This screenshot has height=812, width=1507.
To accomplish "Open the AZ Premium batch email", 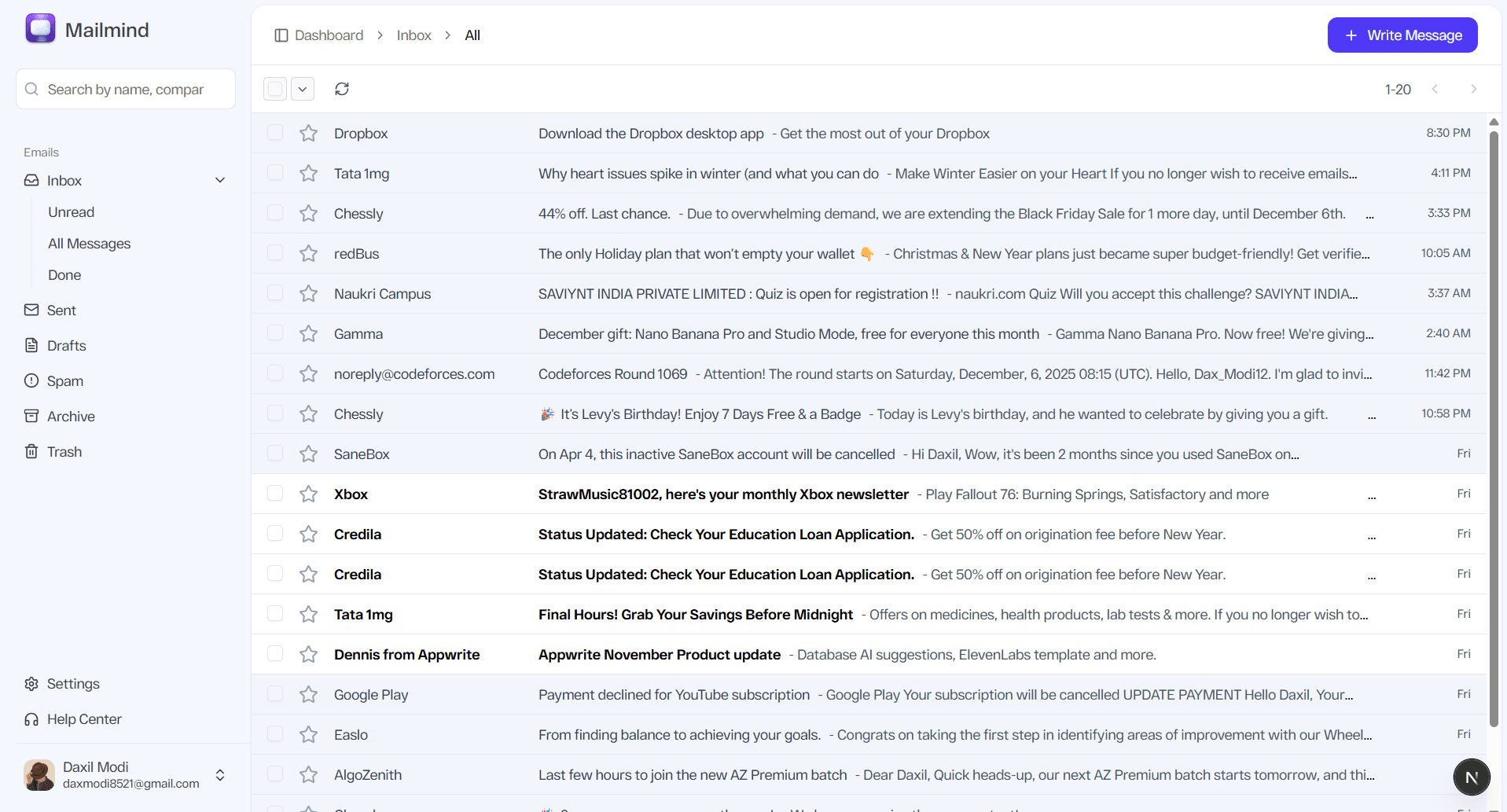I will pyautogui.click(x=869, y=775).
